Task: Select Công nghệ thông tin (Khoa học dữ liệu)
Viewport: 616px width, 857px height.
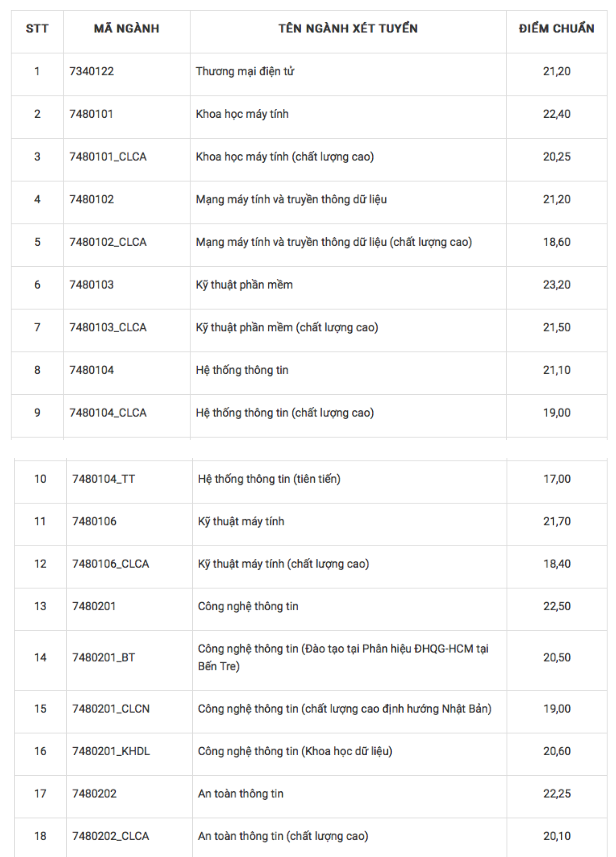Action: [x=295, y=751]
